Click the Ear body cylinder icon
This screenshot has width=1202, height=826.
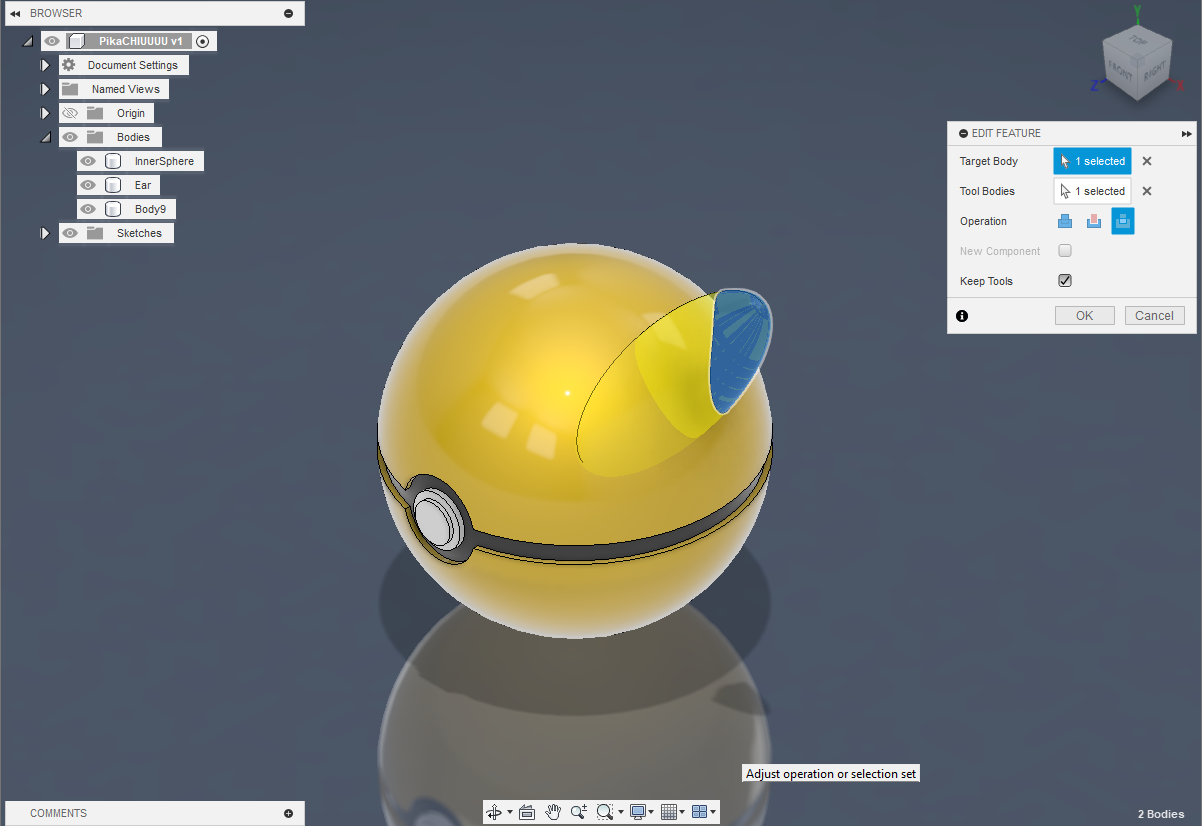(x=113, y=185)
